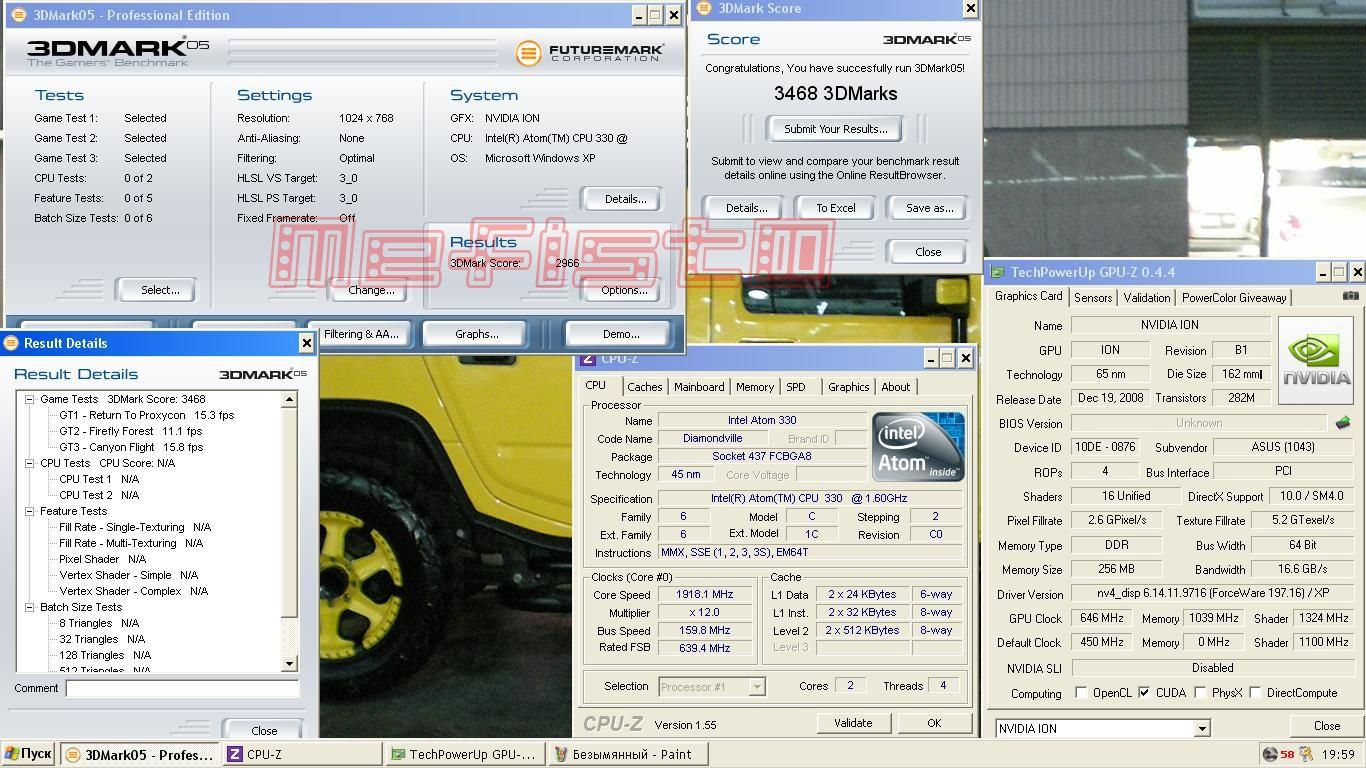The image size is (1366, 768).
Task: Open the Processor #1 selection dropdown
Action: [757, 686]
